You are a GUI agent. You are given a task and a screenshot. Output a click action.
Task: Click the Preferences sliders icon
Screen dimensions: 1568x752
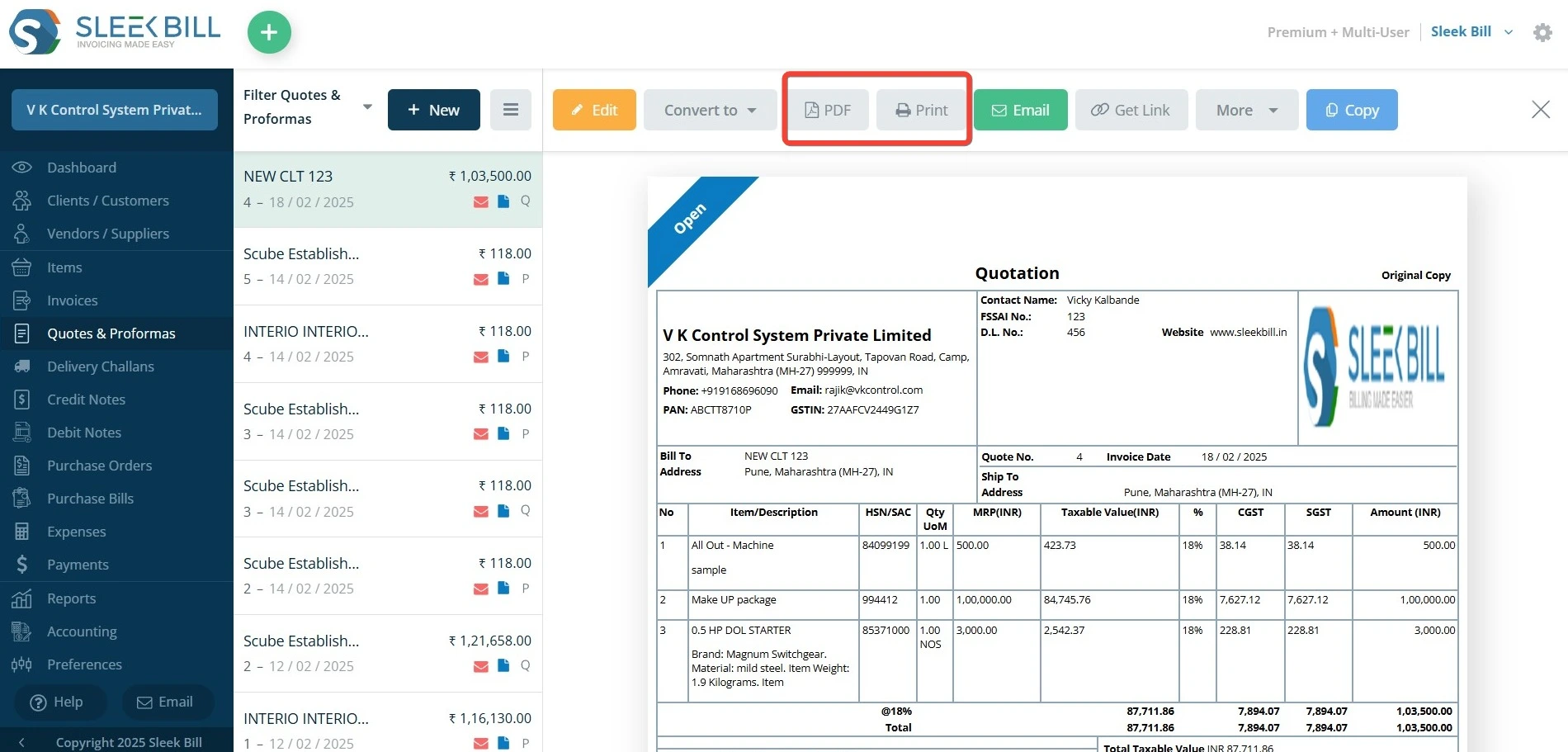coord(22,665)
